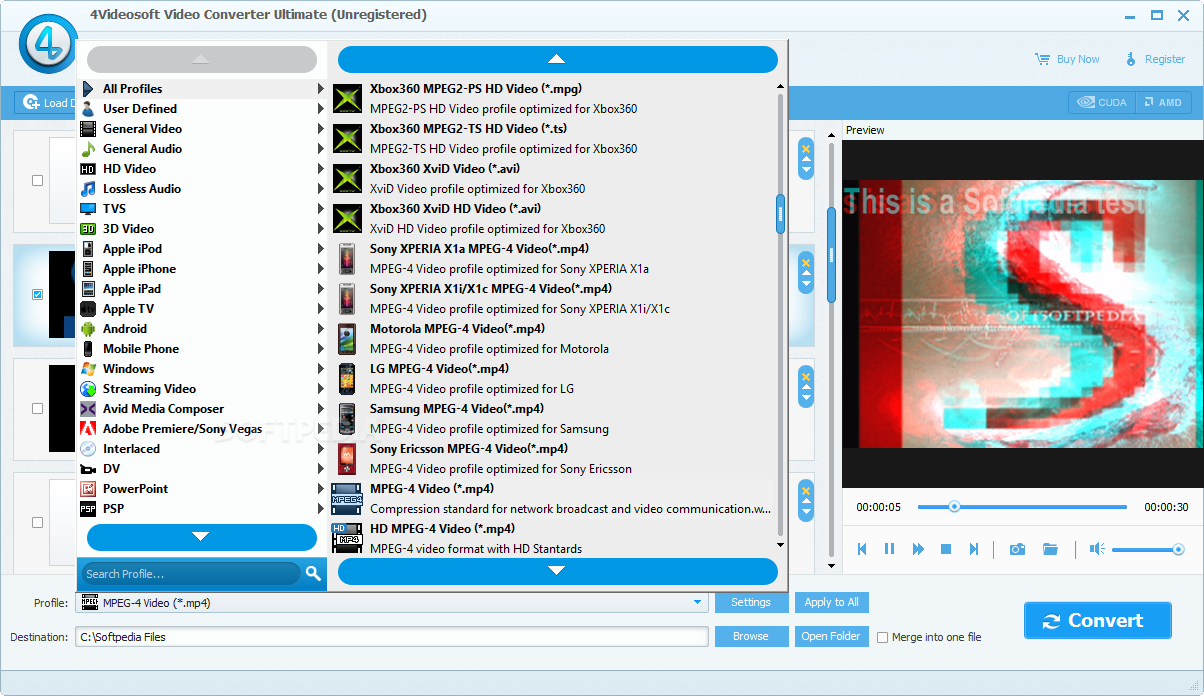Toggle AMD acceleration button
Image resolution: width=1204 pixels, height=696 pixels.
tap(1162, 102)
